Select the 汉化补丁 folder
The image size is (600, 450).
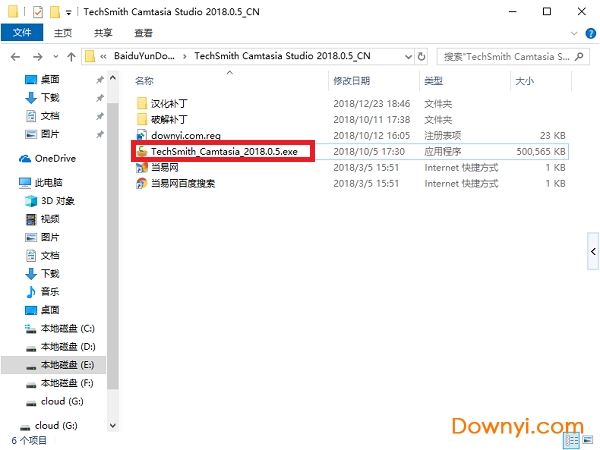tap(169, 104)
